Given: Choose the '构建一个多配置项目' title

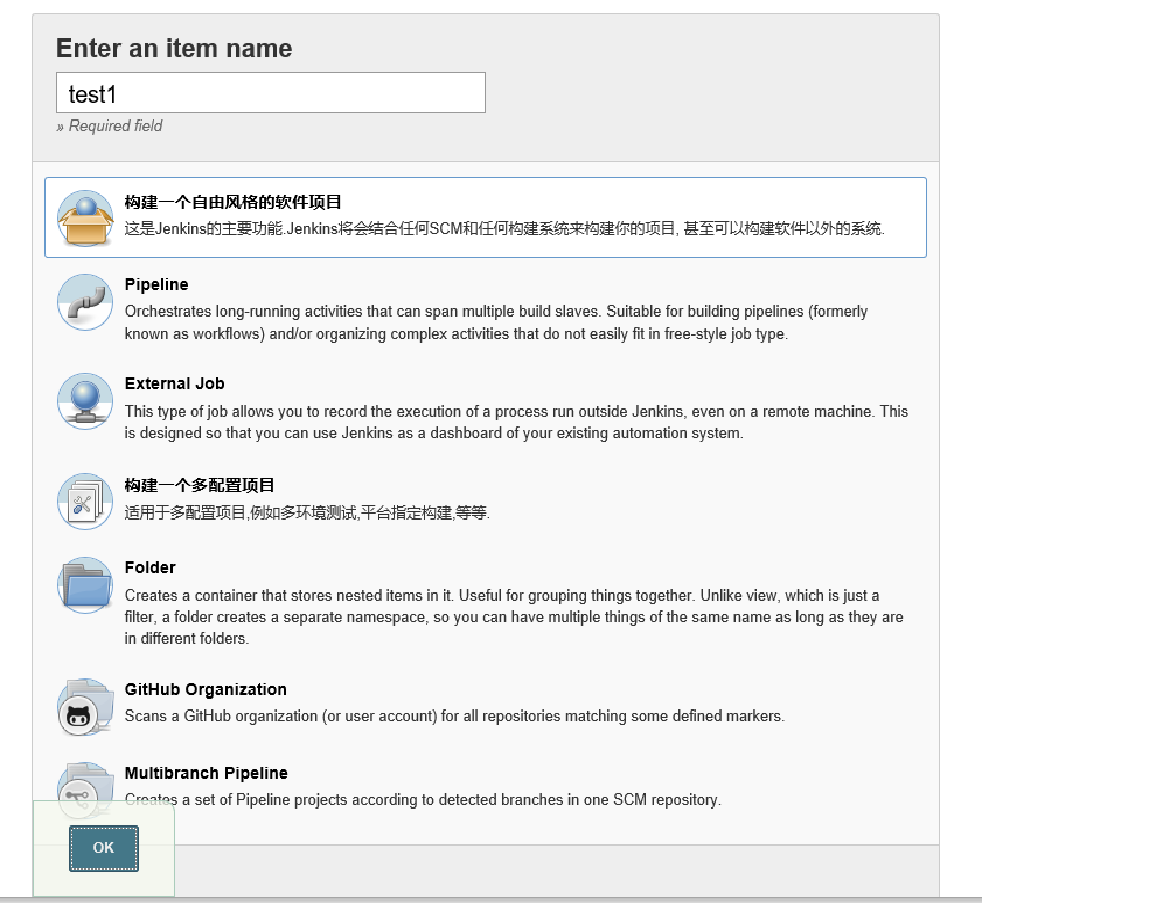Looking at the screenshot, I should (199, 485).
